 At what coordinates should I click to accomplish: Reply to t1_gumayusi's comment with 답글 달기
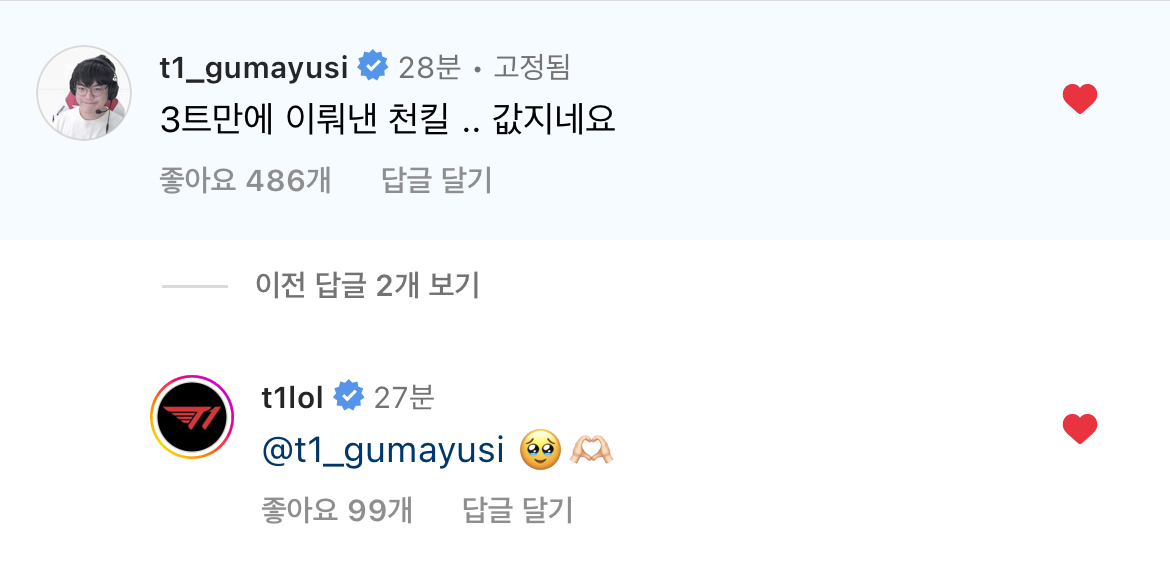(437, 180)
